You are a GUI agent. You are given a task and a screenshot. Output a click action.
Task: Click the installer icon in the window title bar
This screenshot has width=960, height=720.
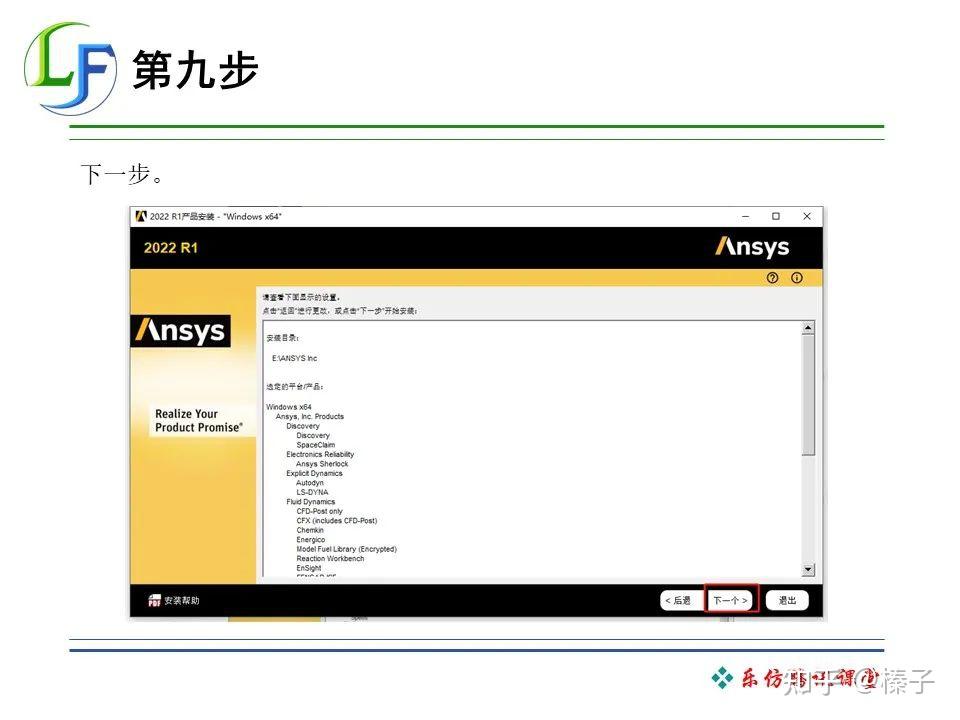(140, 216)
